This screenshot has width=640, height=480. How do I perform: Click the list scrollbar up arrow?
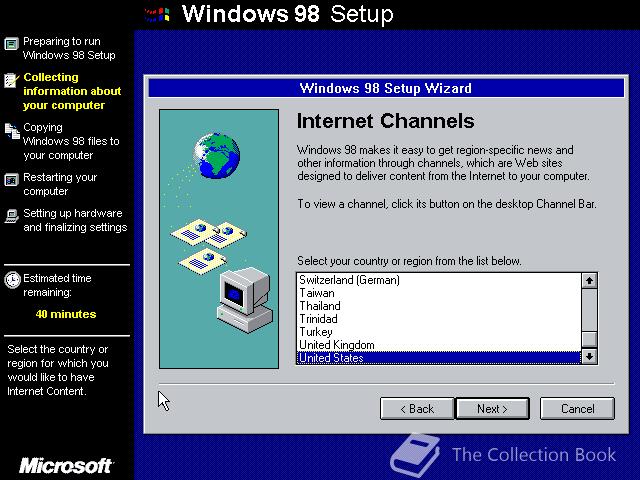tap(589, 281)
